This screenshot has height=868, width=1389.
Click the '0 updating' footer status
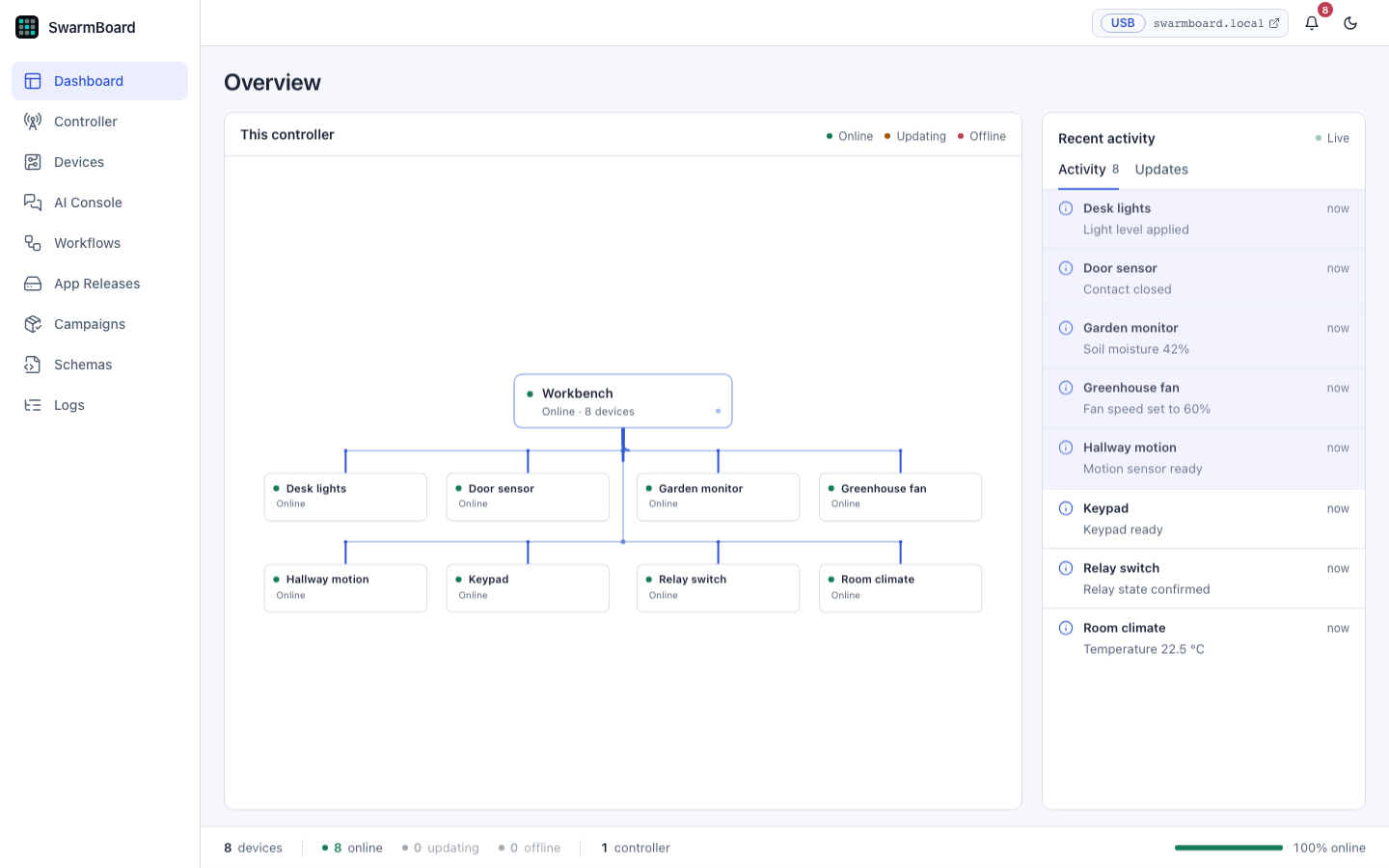[441, 848]
